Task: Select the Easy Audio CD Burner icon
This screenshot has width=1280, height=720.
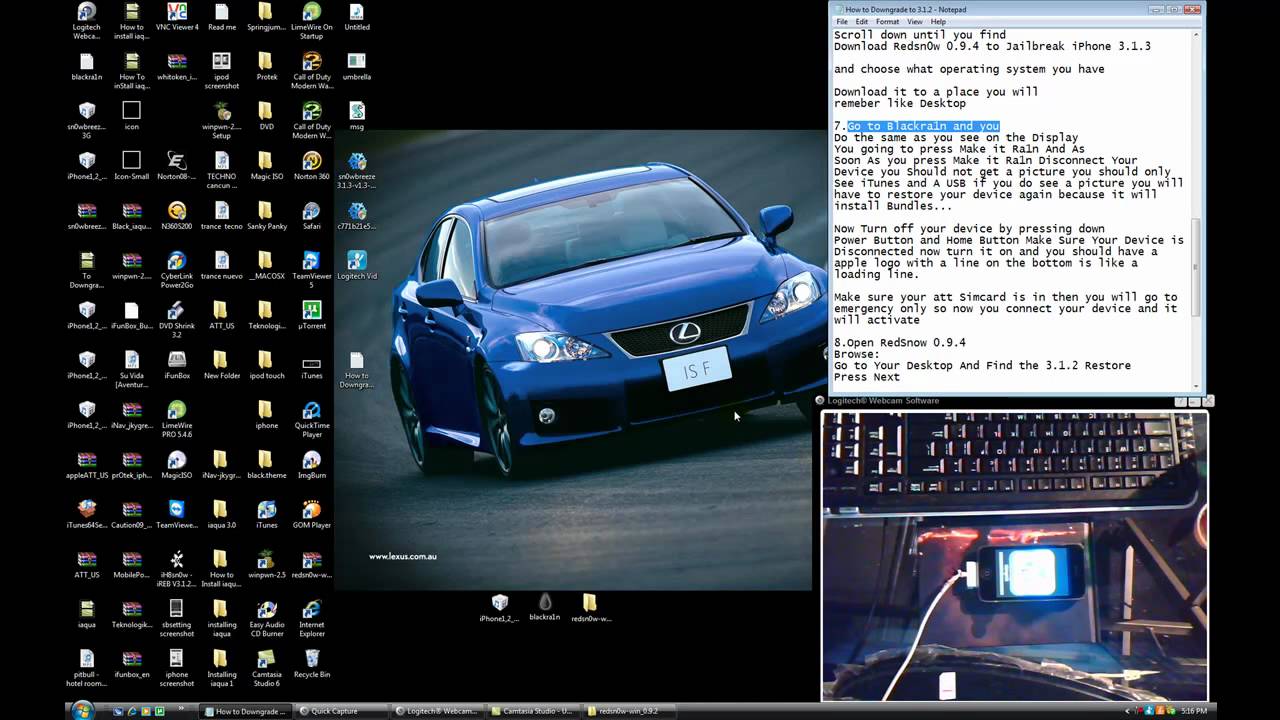Action: coord(266,619)
